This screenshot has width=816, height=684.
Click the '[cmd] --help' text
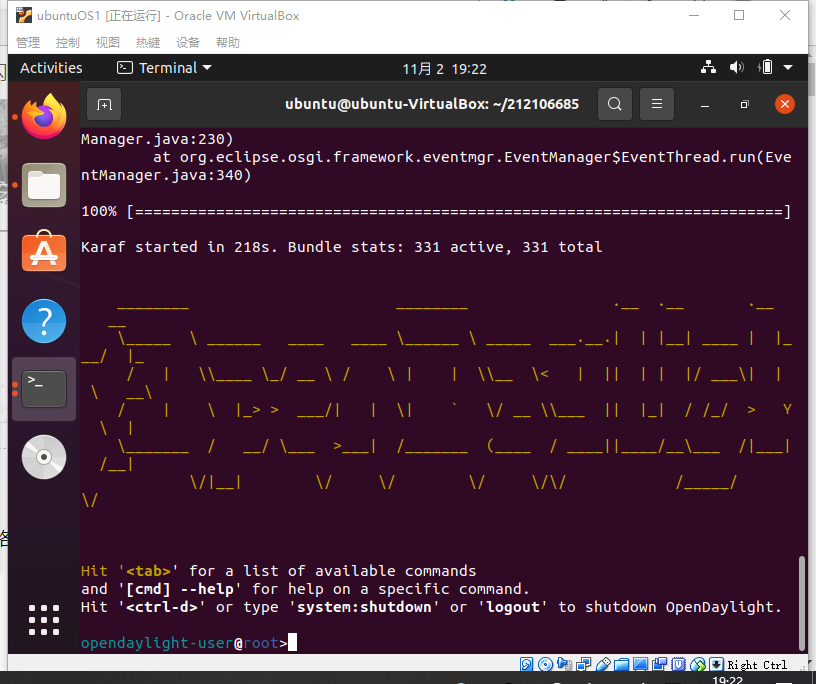pos(180,589)
